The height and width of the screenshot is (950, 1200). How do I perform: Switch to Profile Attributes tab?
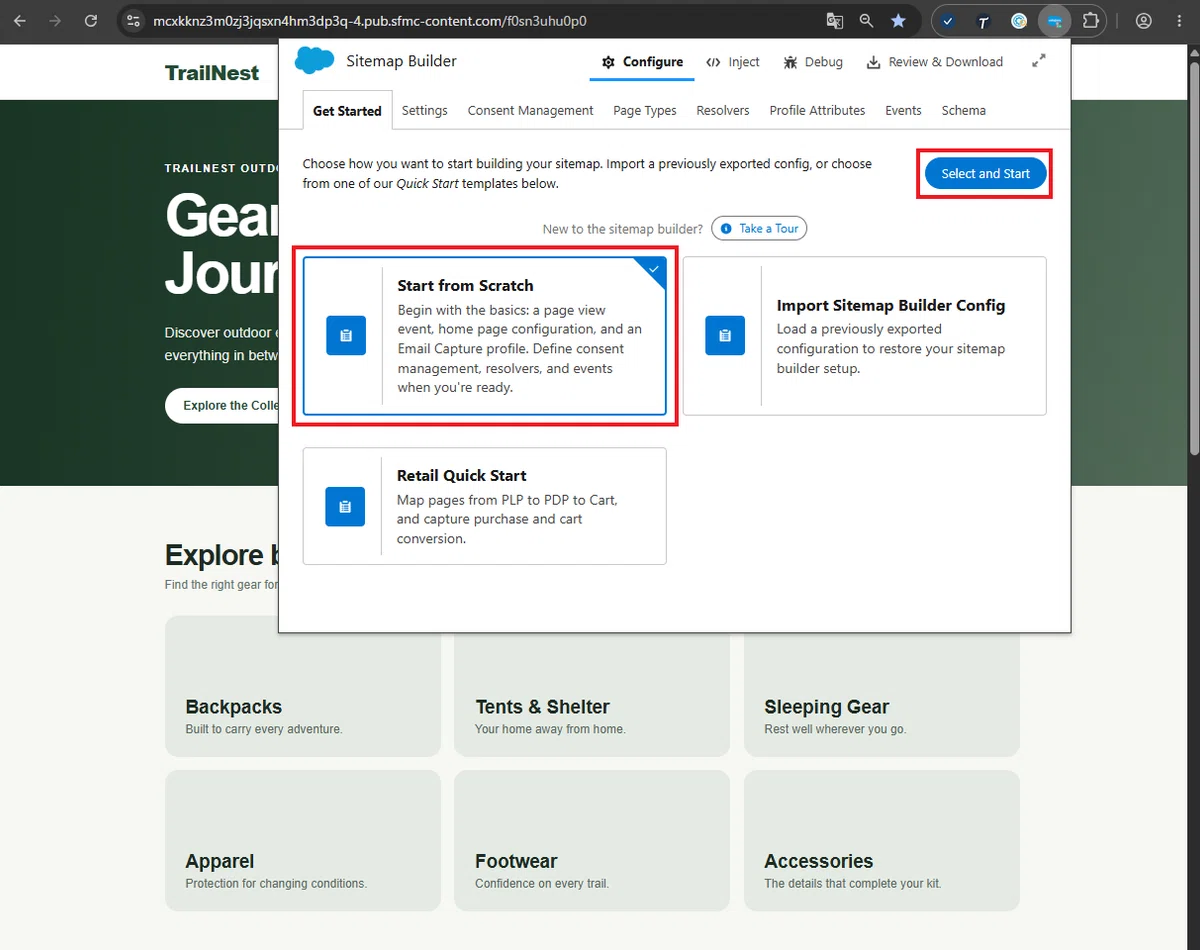coord(817,111)
